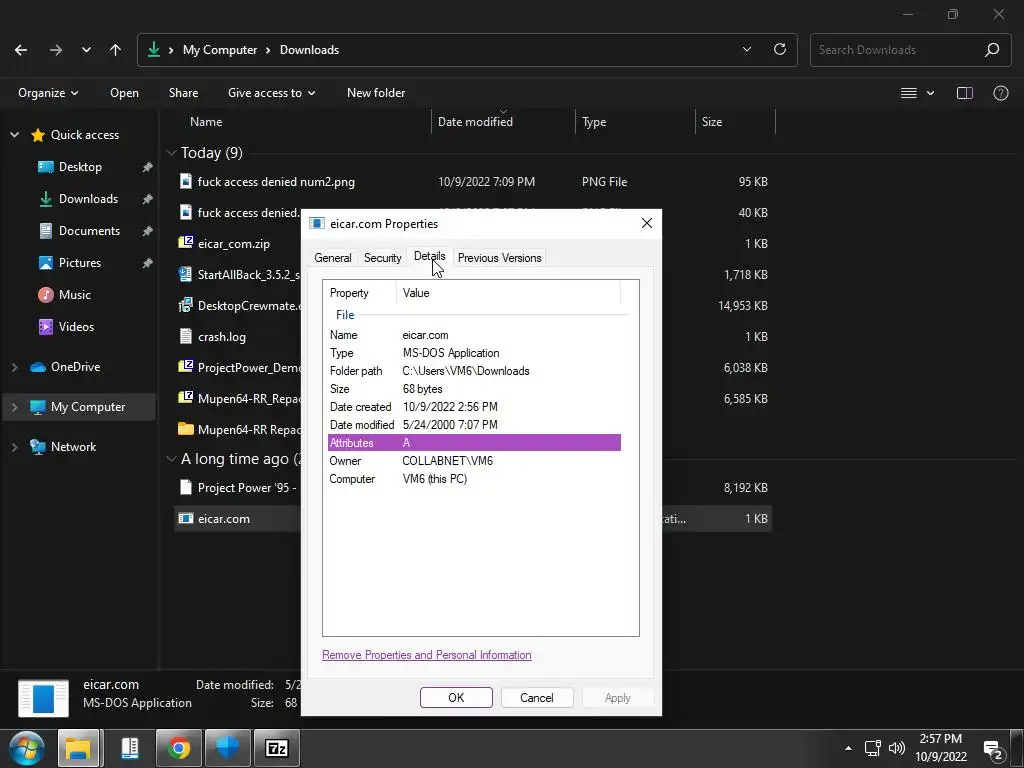Click Cancel in eicar.com Properties

pyautogui.click(x=537, y=697)
